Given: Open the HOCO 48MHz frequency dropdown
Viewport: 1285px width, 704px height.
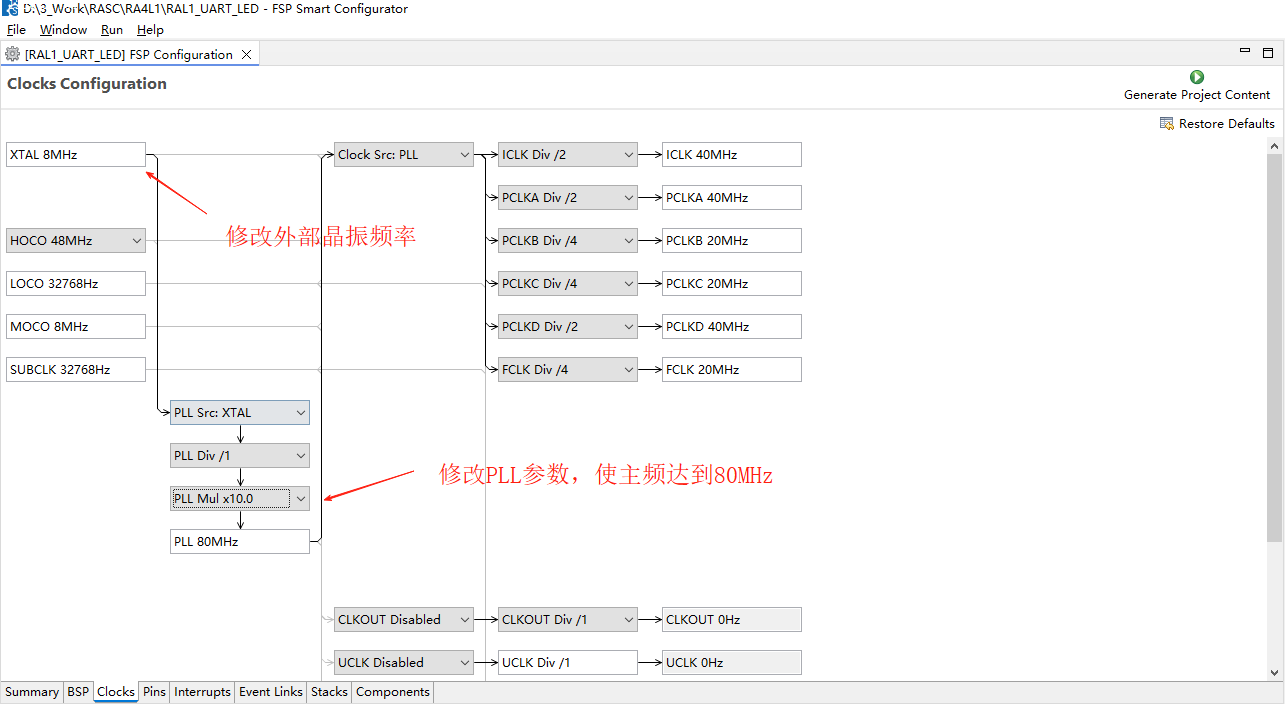Looking at the screenshot, I should (x=76, y=241).
